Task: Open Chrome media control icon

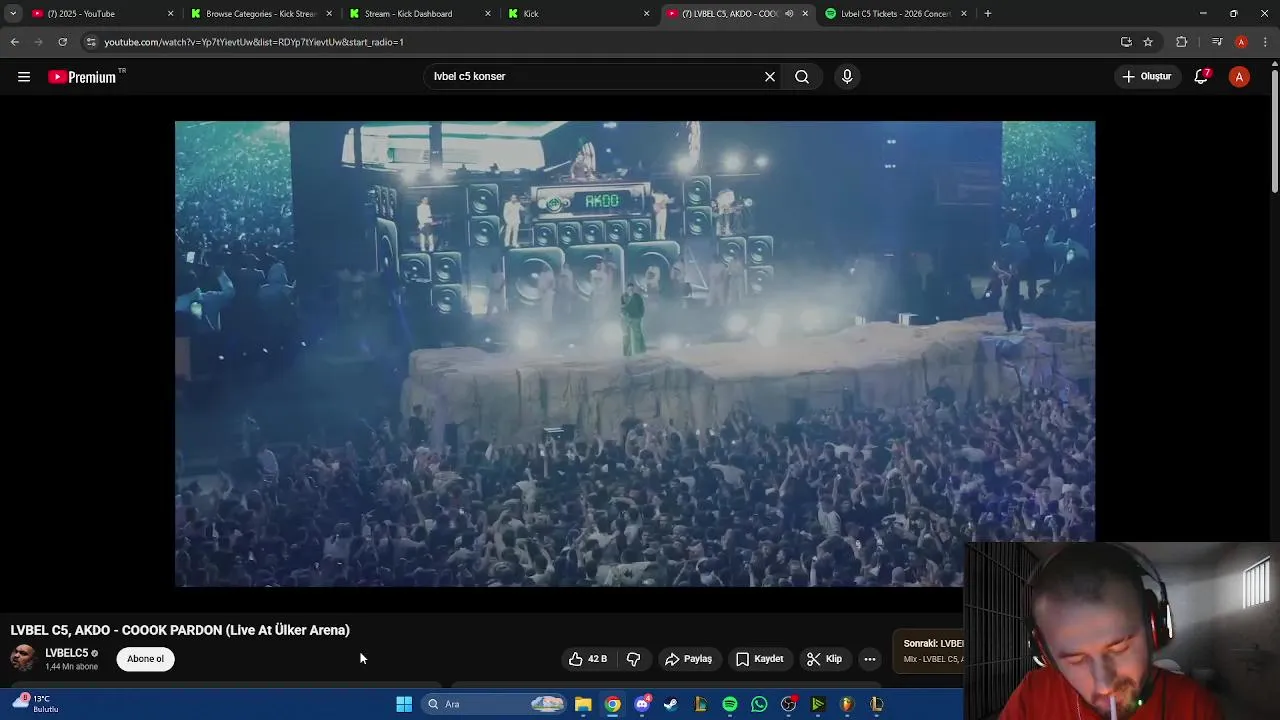Action: tap(1217, 42)
